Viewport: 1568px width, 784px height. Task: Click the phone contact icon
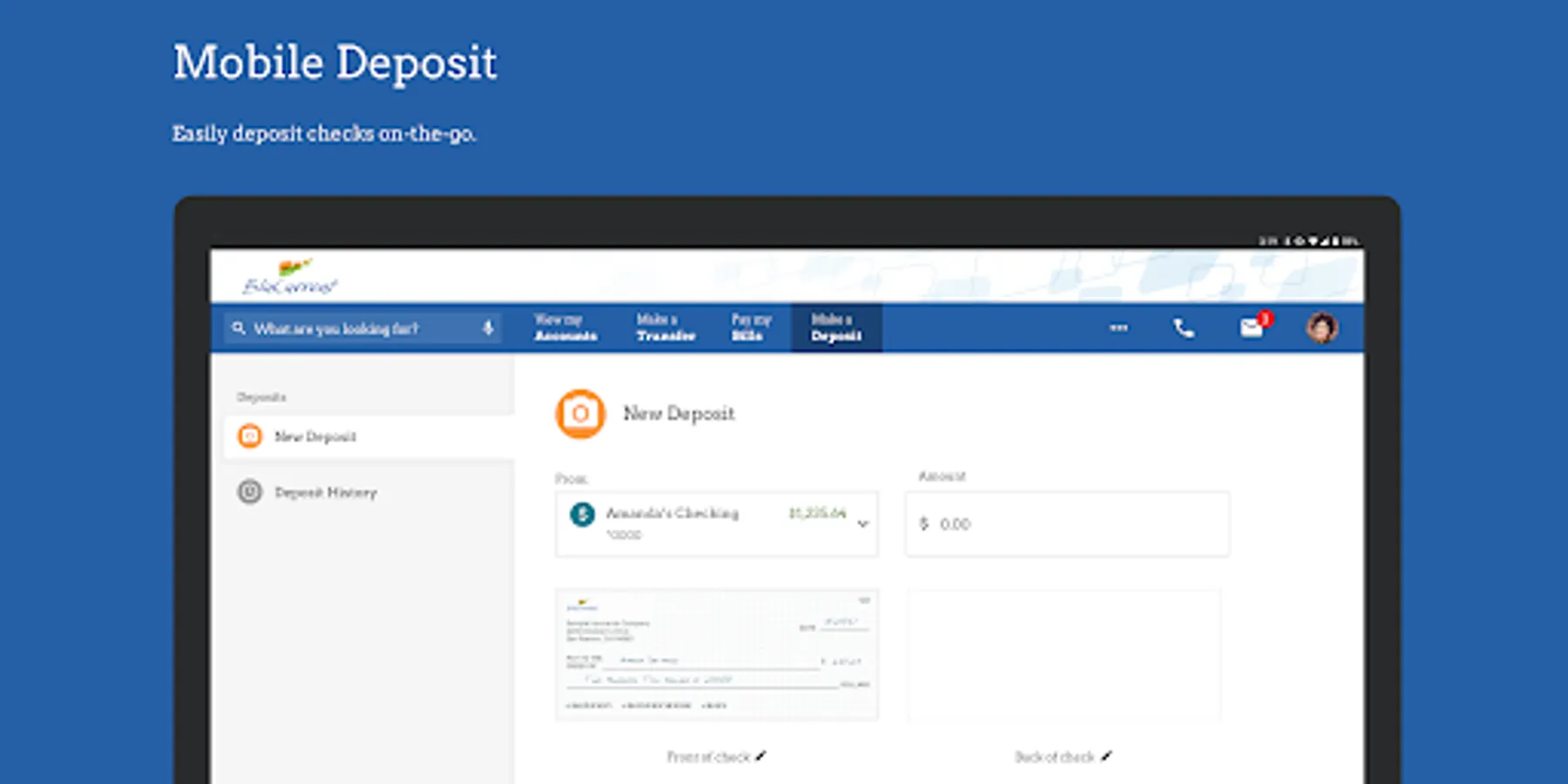point(1184,328)
